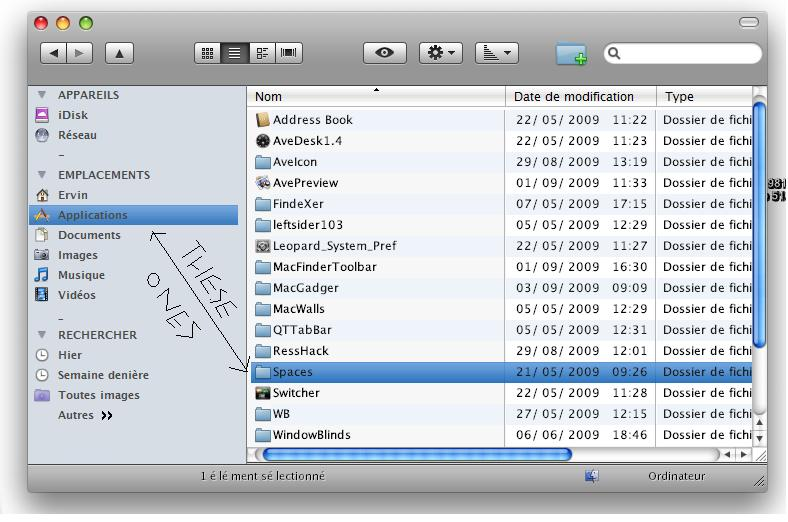Select Applications in the sidebar
The height and width of the screenshot is (522, 788).
[x=133, y=215]
